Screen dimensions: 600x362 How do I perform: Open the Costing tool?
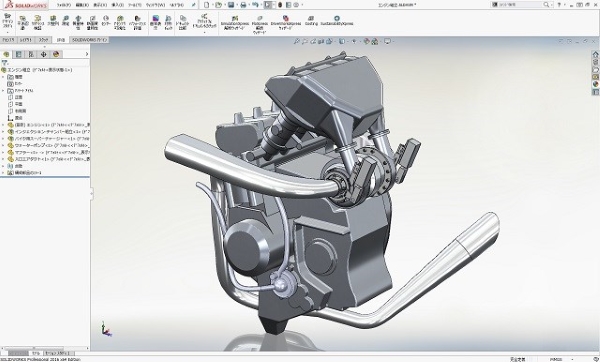pos(311,21)
